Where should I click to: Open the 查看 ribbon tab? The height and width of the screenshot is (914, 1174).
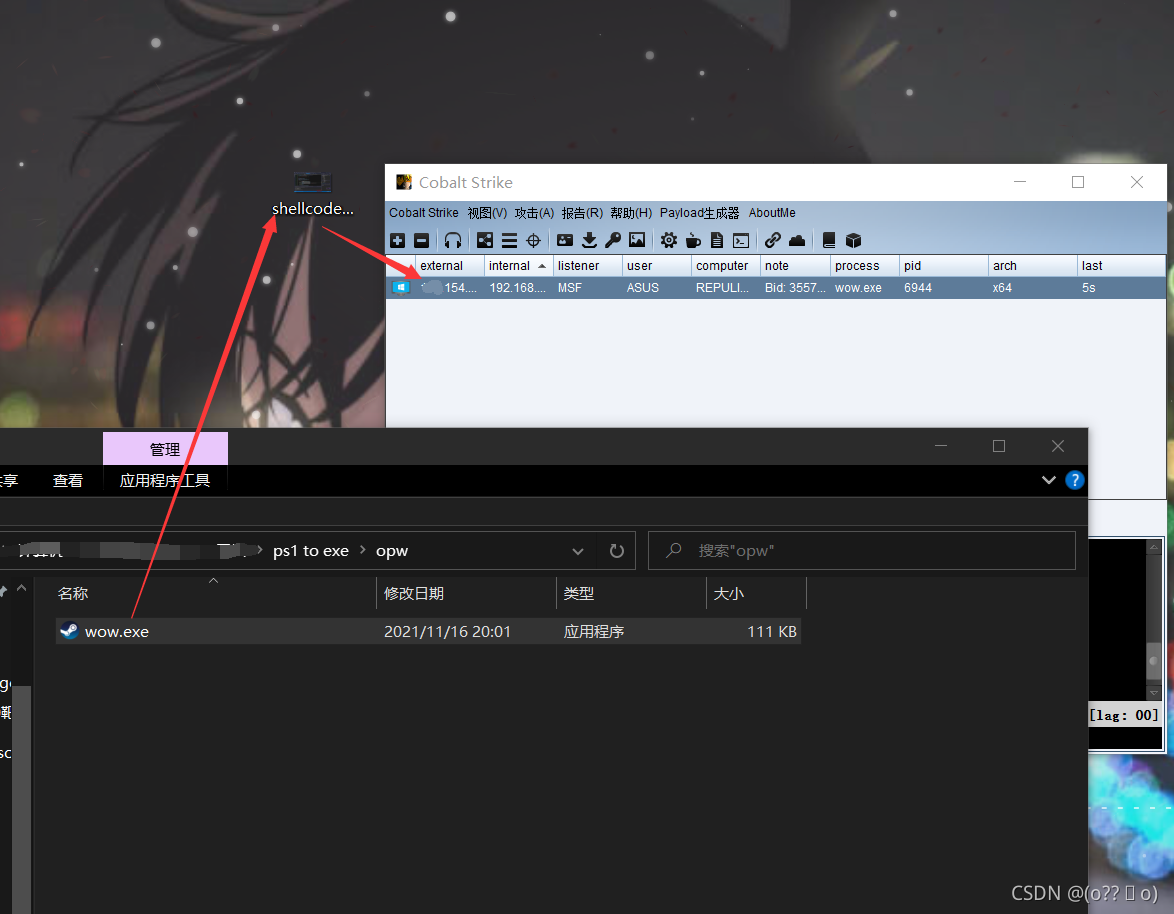[x=67, y=481]
